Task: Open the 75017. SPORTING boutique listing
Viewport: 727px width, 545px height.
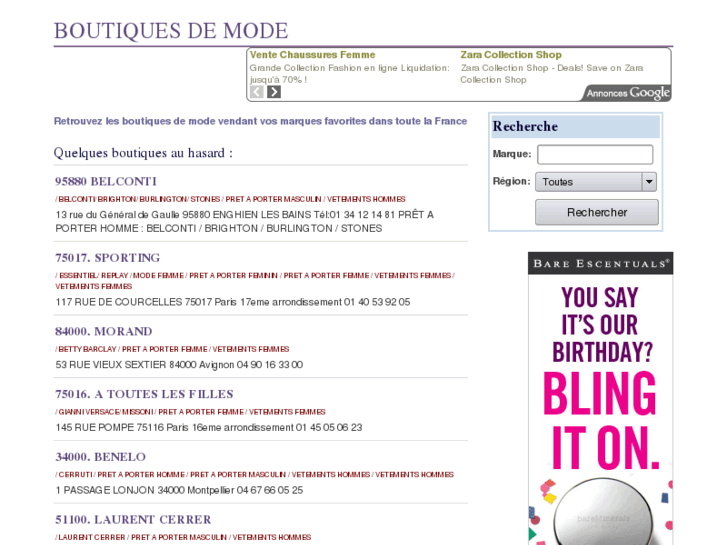Action: pyautogui.click(x=108, y=258)
